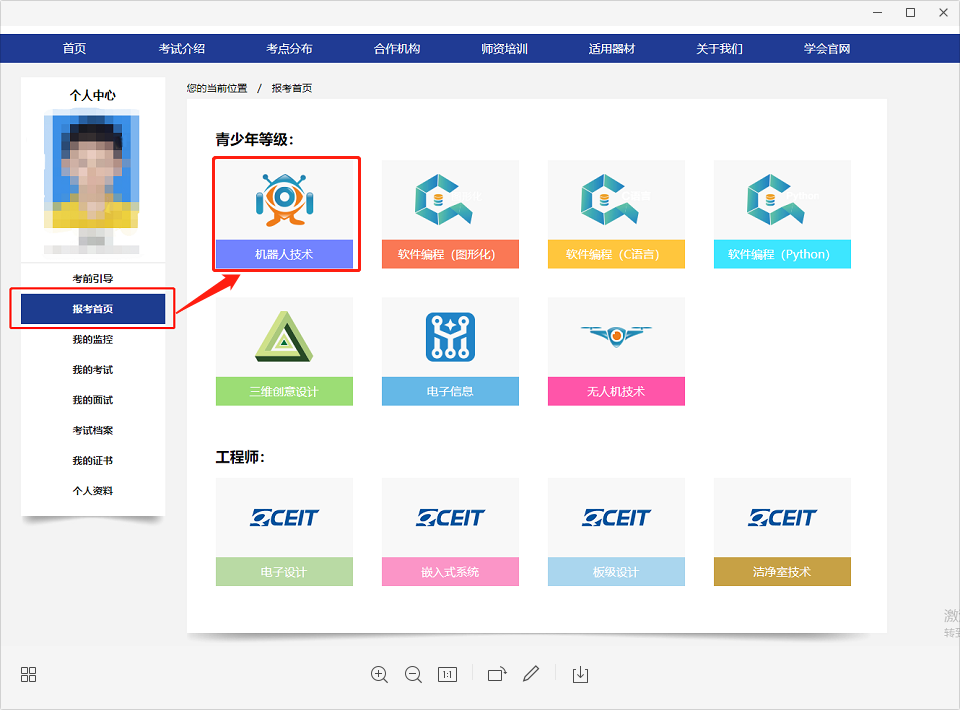The image size is (960, 710).
Task: Select 考前引导 in the sidebar
Action: coord(93,278)
